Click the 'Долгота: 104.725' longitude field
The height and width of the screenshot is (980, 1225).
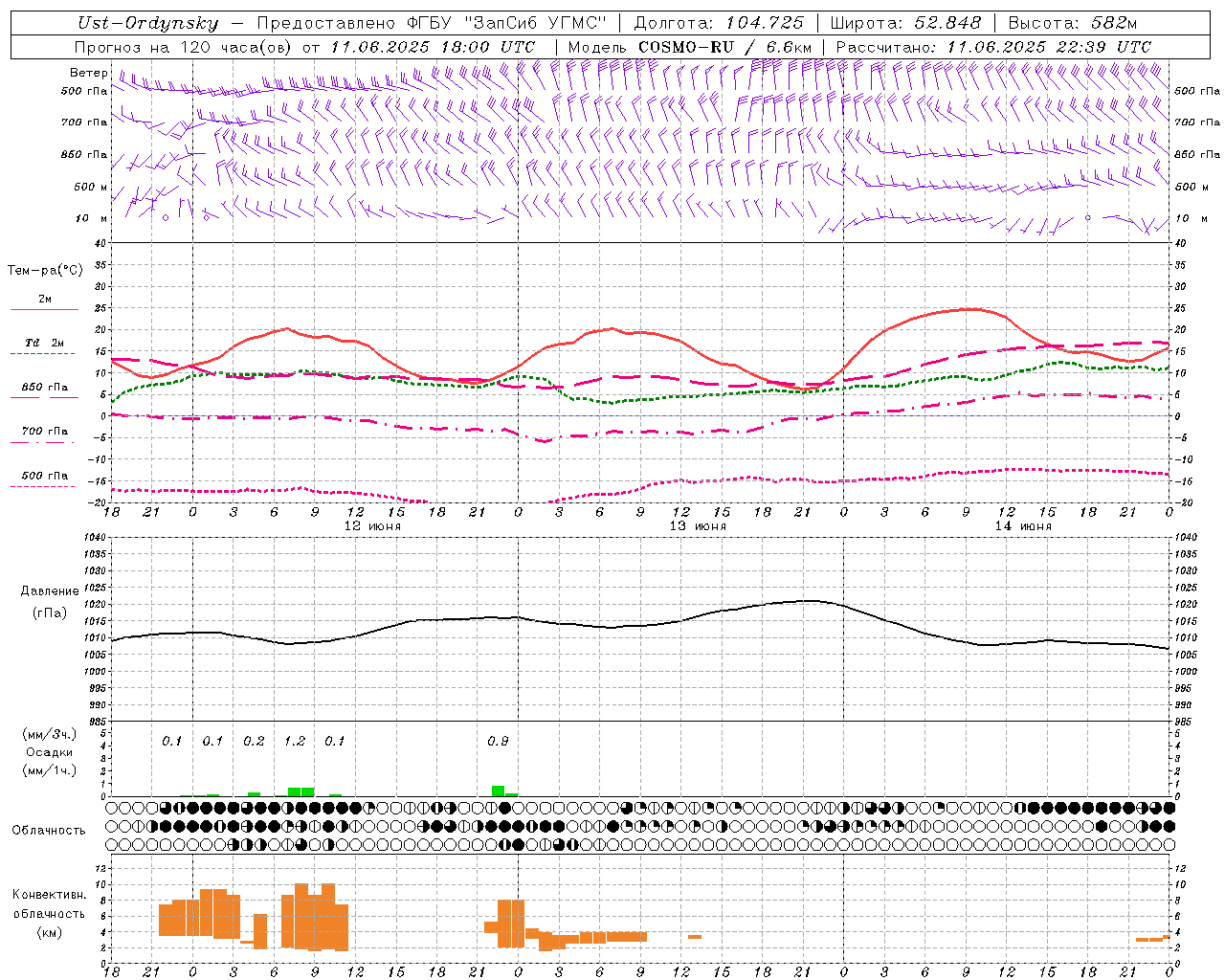pos(719,24)
